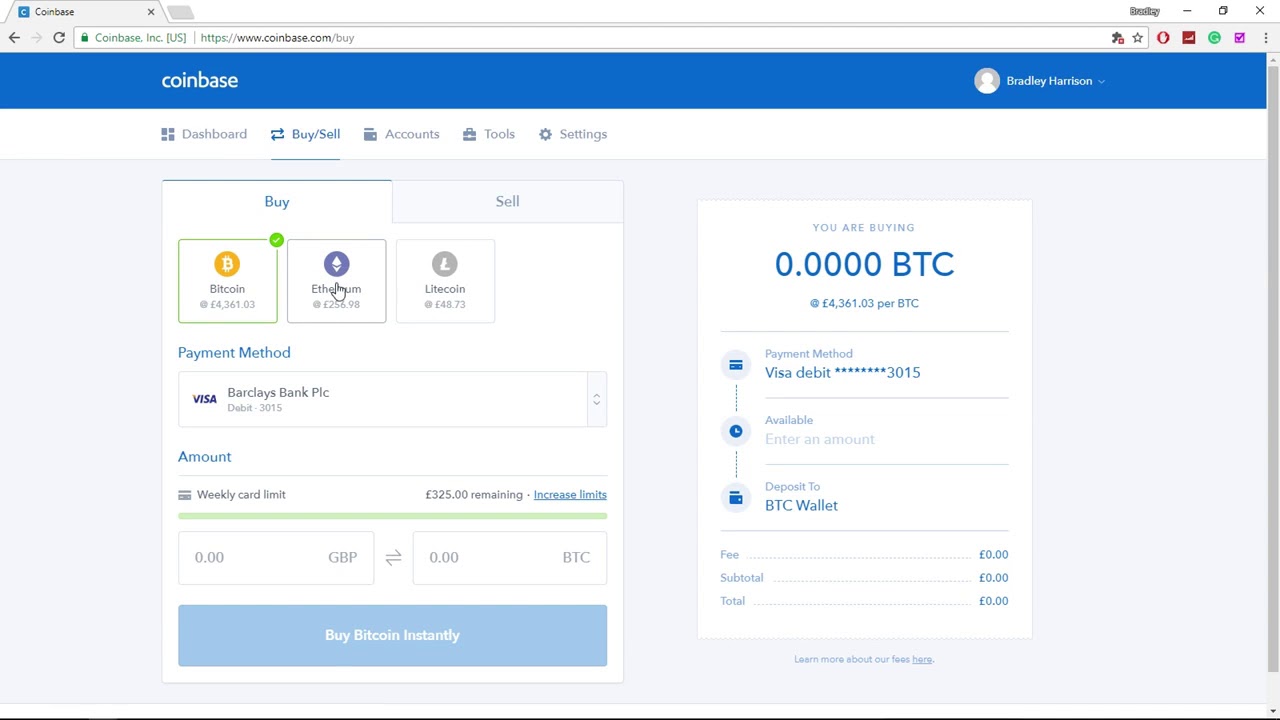Open the Chrome menu with three dots
The image size is (1280, 720).
[x=1265, y=38]
